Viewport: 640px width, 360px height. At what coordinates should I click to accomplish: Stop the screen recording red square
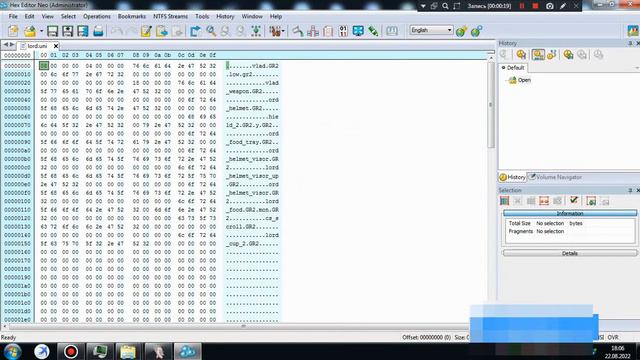pyautogui.click(x=536, y=6)
